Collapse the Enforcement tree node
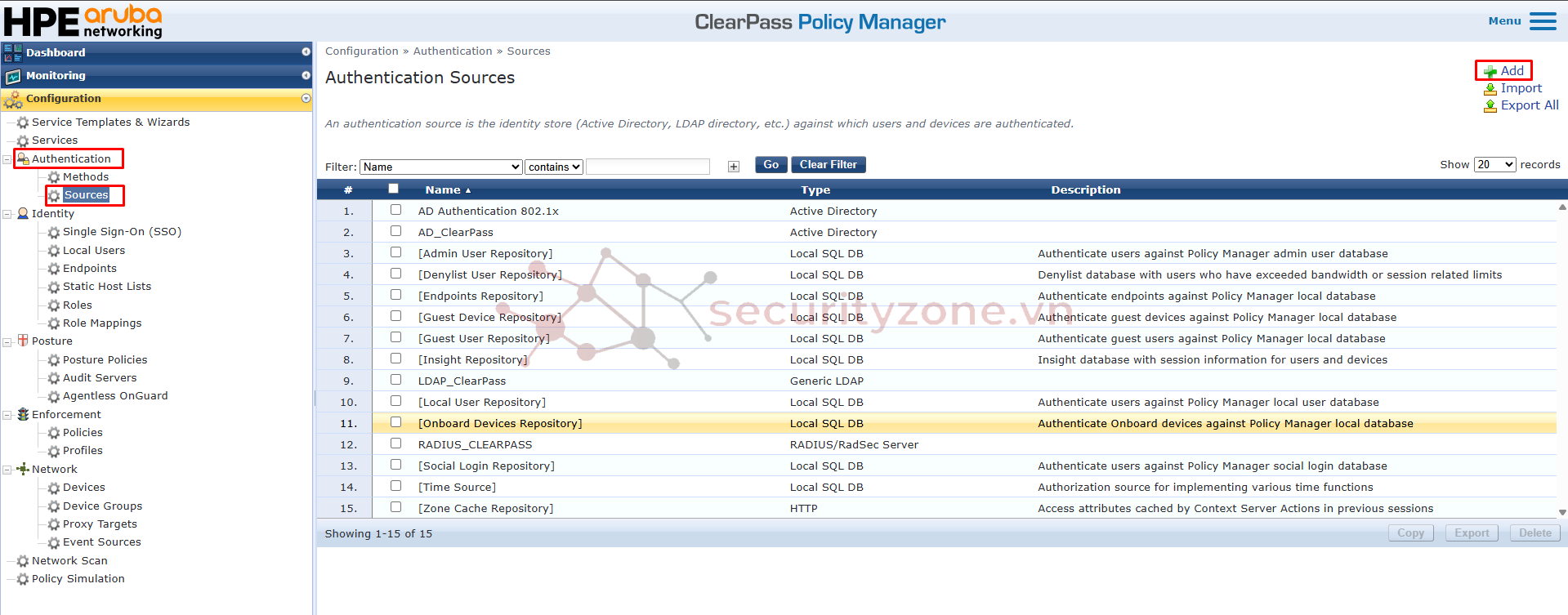The width and height of the screenshot is (1568, 615). (7, 415)
